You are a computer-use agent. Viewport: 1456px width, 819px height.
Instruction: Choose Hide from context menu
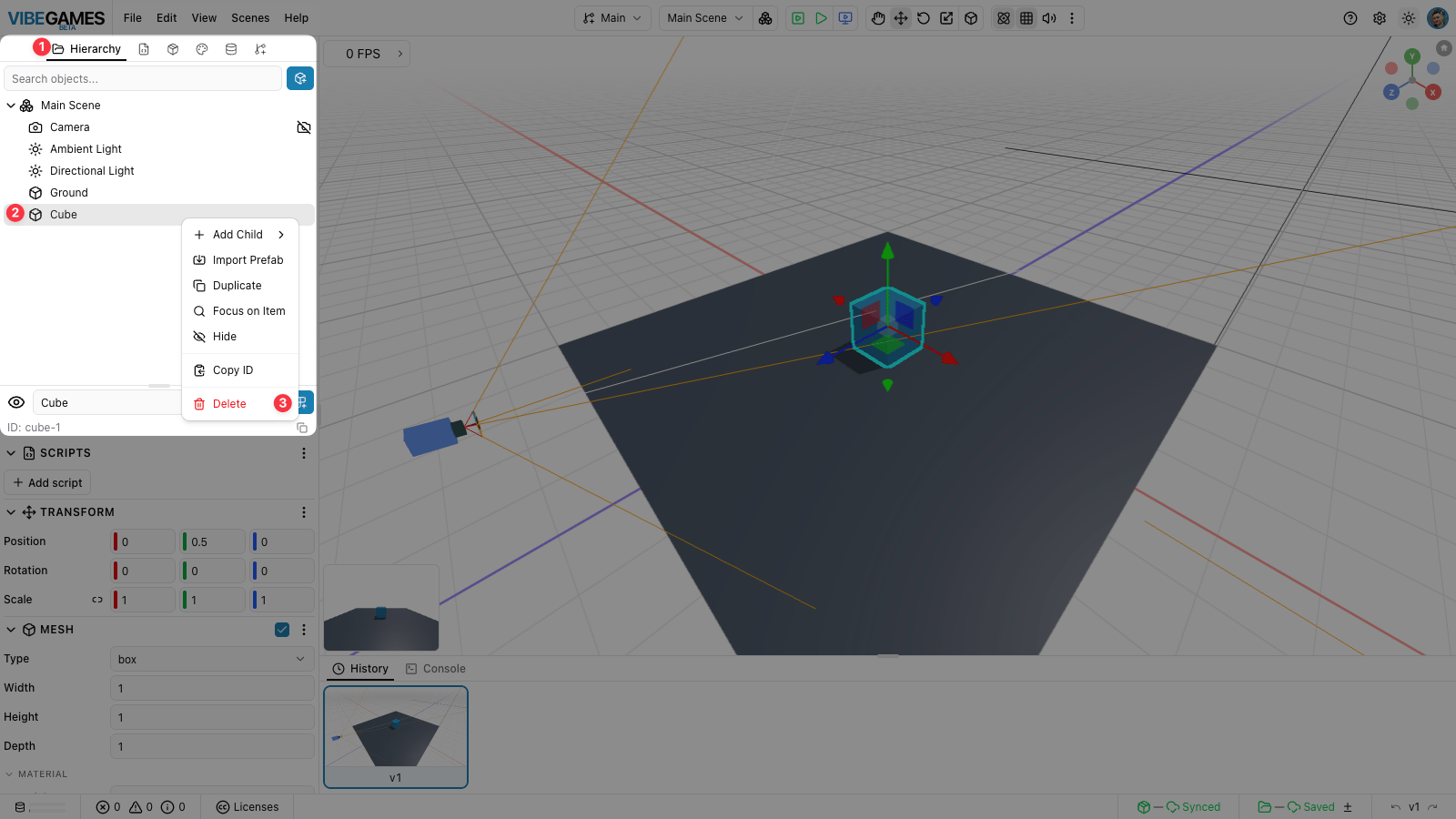pos(240,337)
